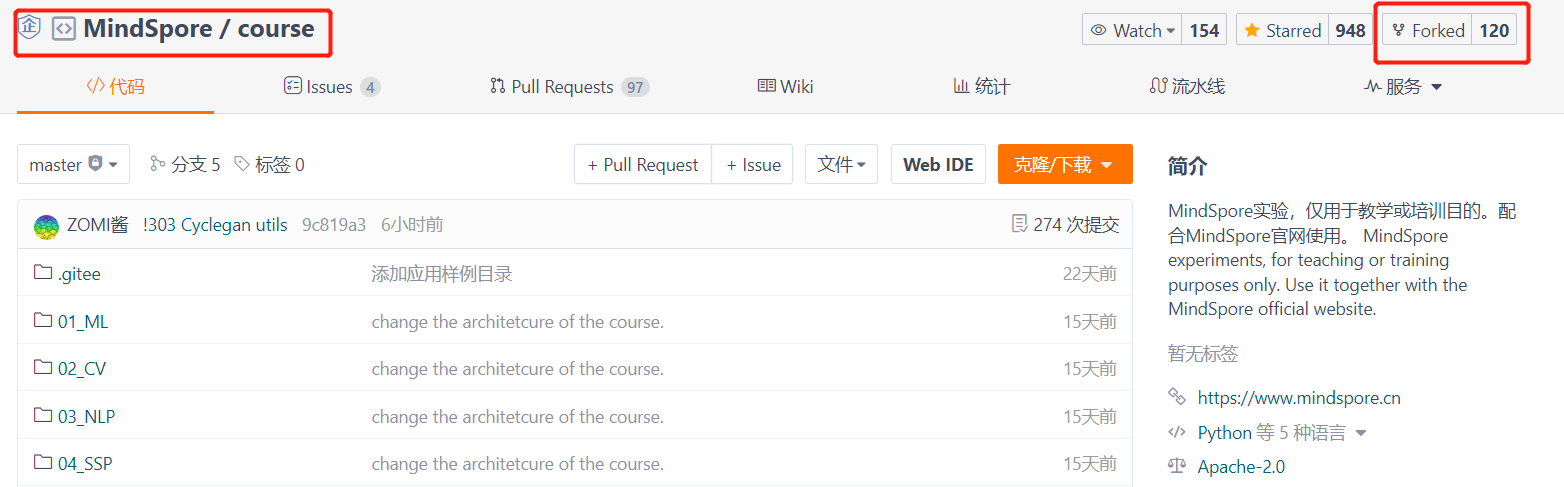Click the Issues count badge 4
This screenshot has width=1564, height=487.
coord(370,87)
